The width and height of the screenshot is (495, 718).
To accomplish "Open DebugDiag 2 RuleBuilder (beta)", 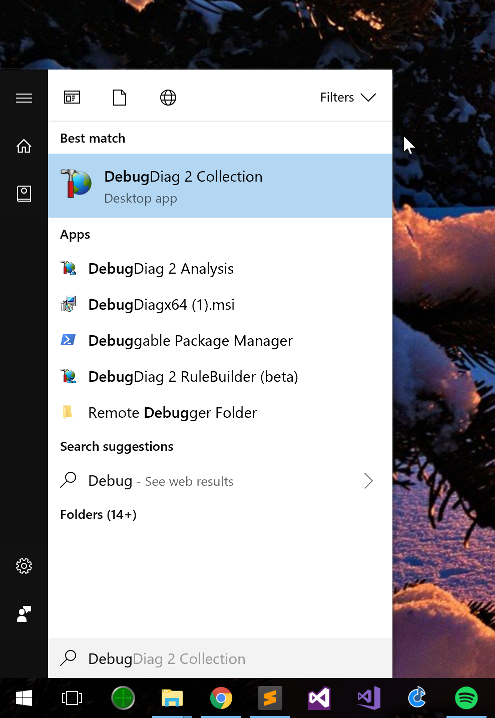I will pyautogui.click(x=220, y=376).
